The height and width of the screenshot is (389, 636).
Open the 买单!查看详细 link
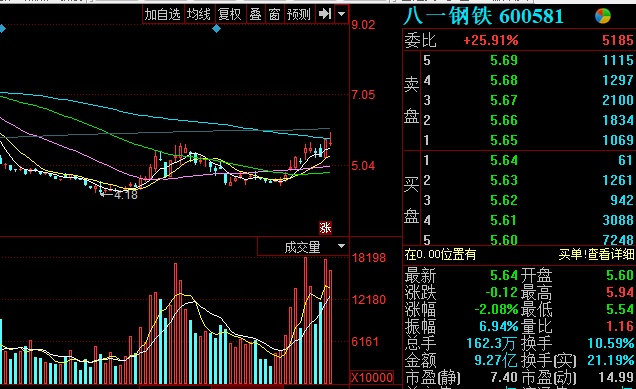click(596, 254)
